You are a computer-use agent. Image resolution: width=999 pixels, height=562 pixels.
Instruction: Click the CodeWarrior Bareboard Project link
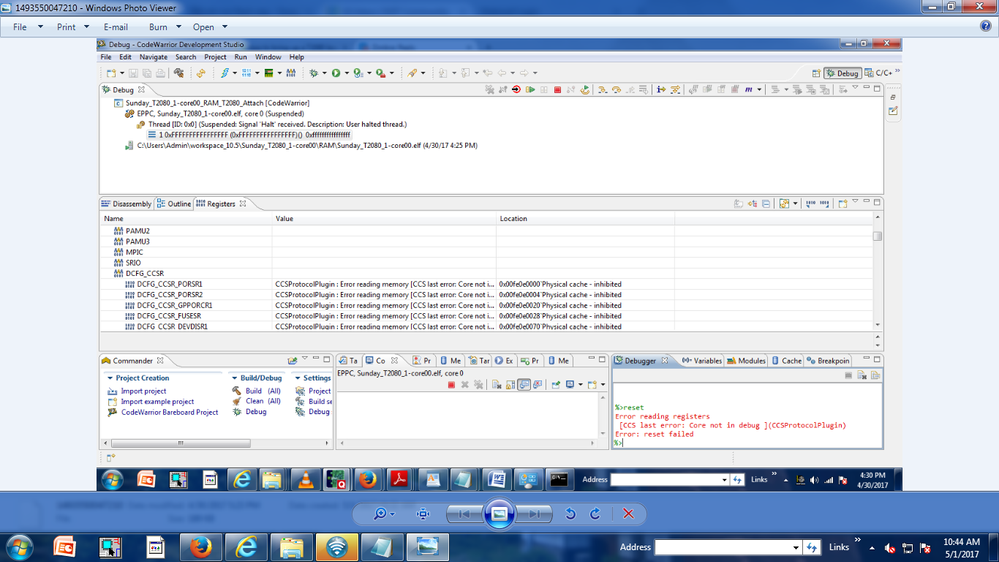(x=169, y=412)
